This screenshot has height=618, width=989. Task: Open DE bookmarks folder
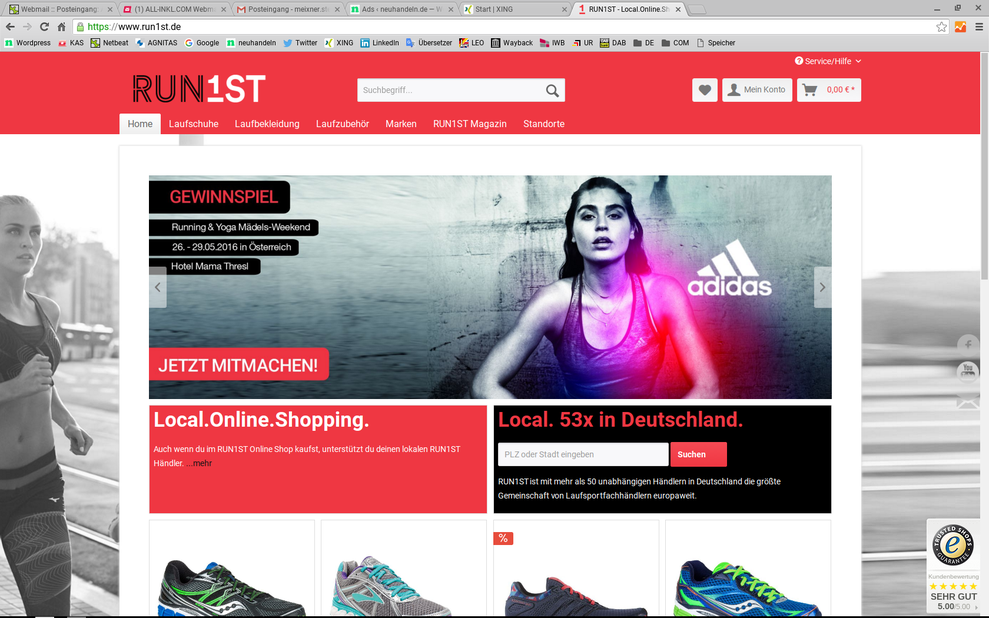click(643, 43)
